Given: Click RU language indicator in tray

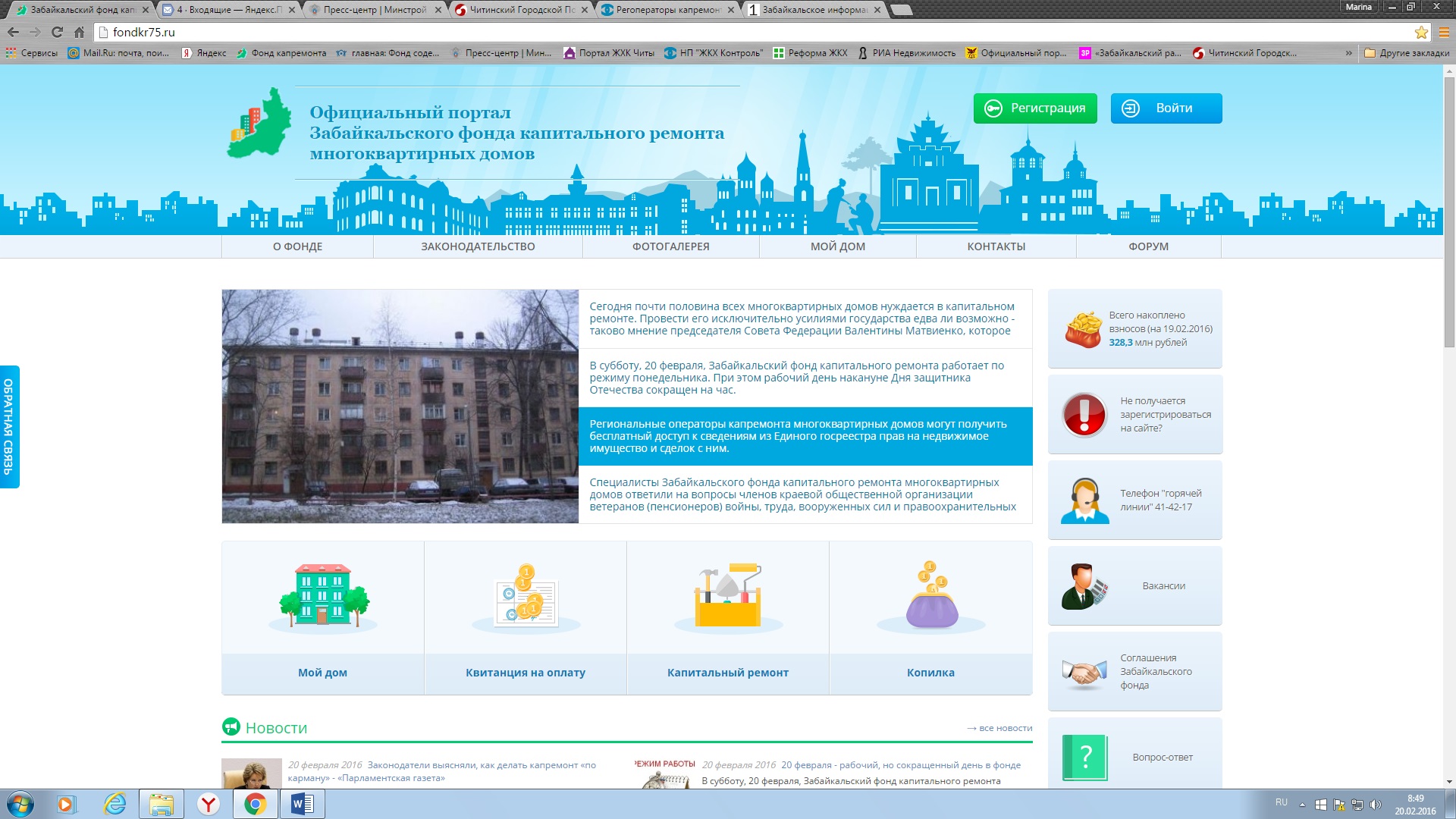Looking at the screenshot, I should (1282, 802).
